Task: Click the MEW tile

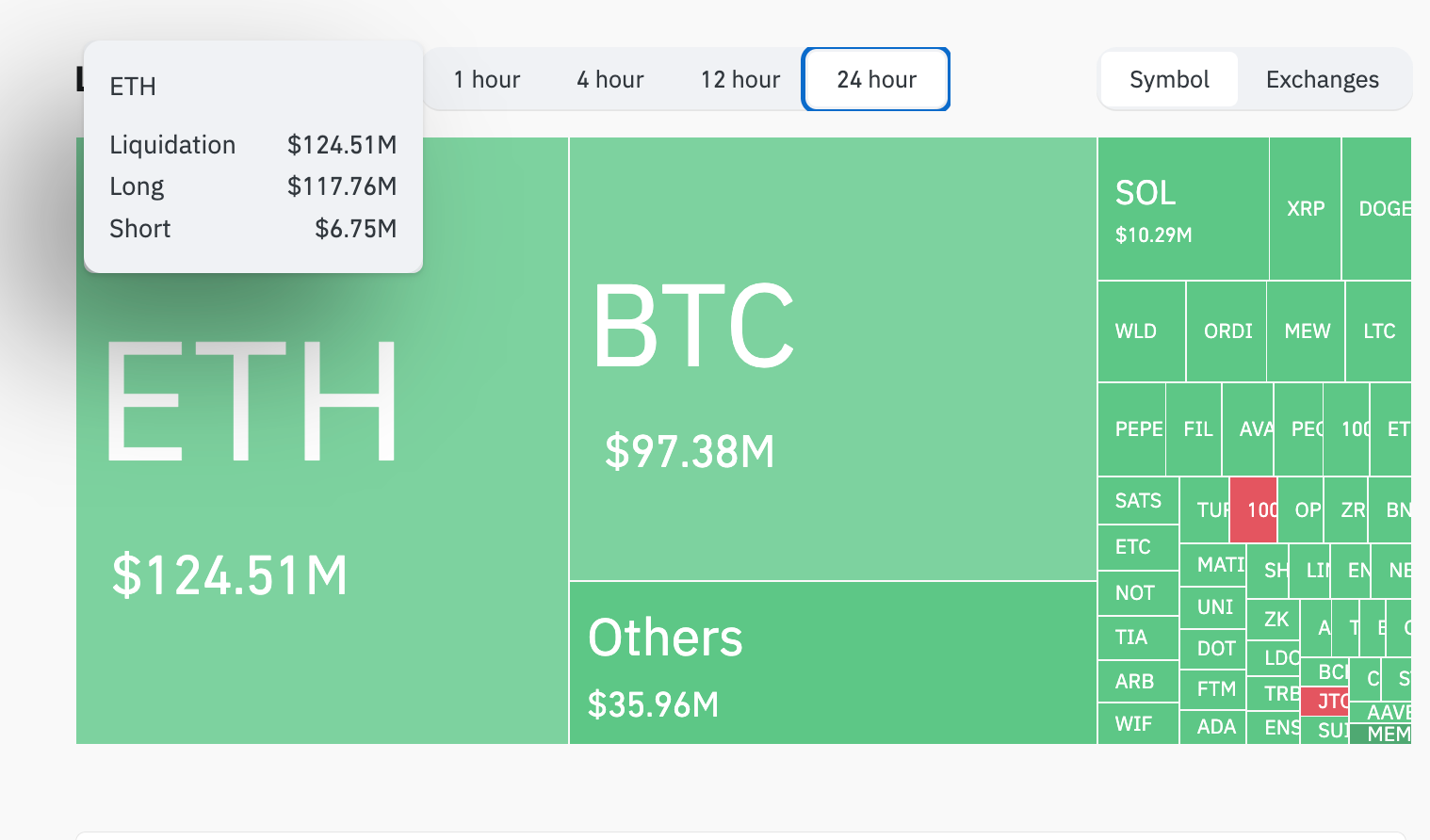Action: pyautogui.click(x=1307, y=331)
